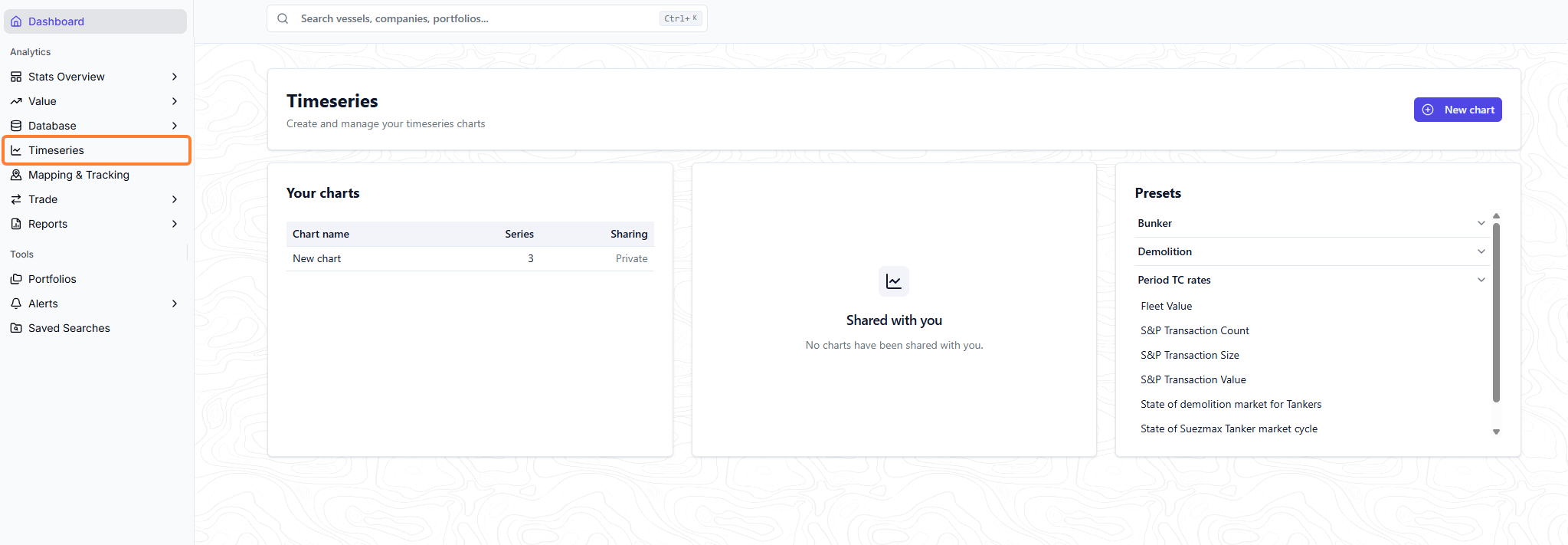Open Mapping & Tracking menu item
1568x545 pixels.
coord(96,175)
